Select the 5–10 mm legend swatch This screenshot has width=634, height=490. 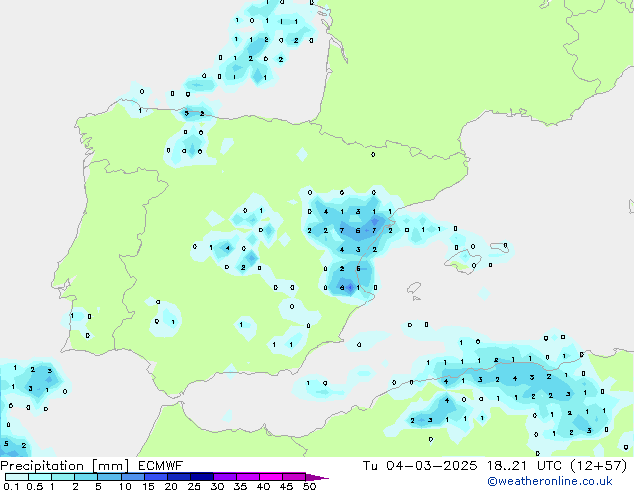click(x=110, y=477)
